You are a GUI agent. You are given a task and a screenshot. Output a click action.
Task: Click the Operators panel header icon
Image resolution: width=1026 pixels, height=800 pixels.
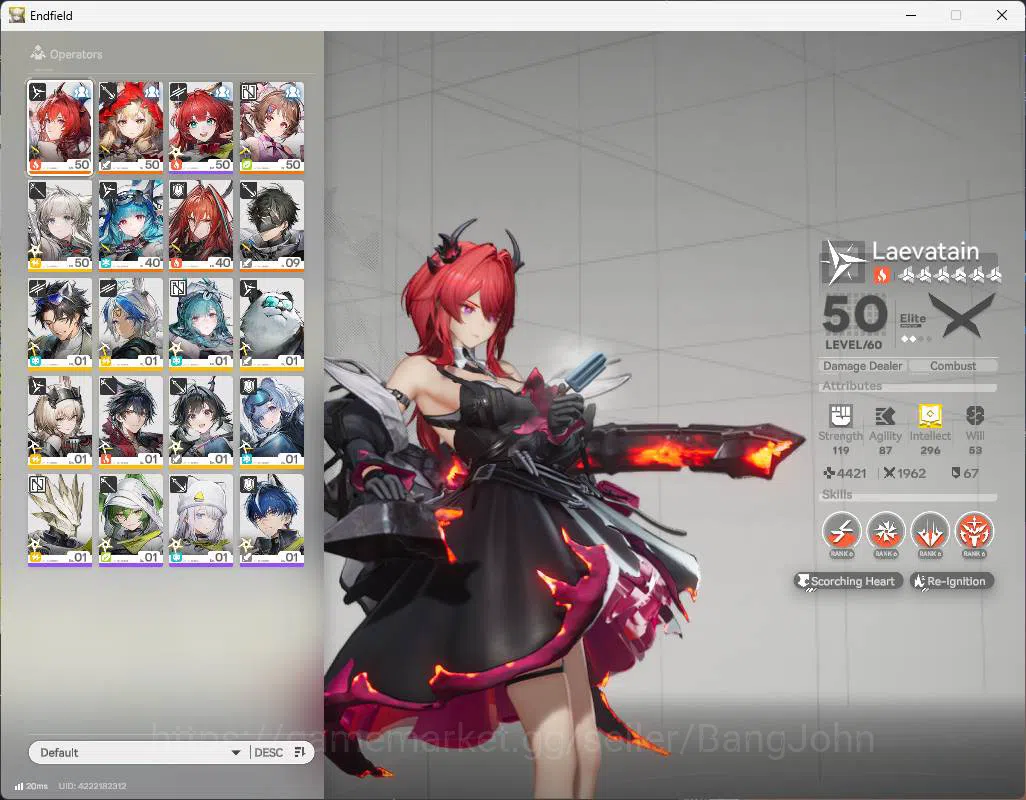[x=38, y=53]
